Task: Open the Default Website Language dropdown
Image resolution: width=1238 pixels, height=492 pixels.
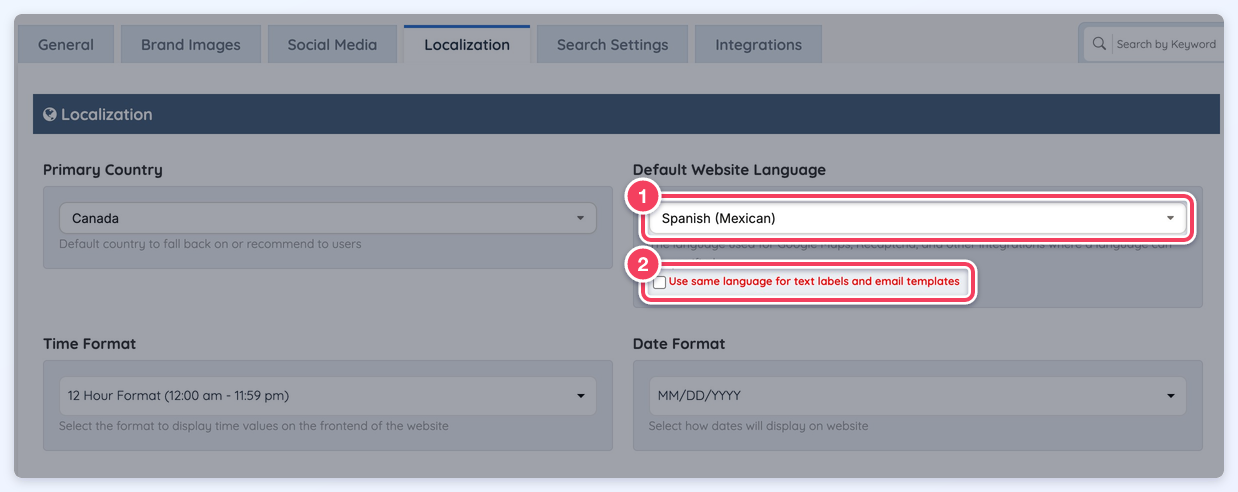Action: coord(918,218)
